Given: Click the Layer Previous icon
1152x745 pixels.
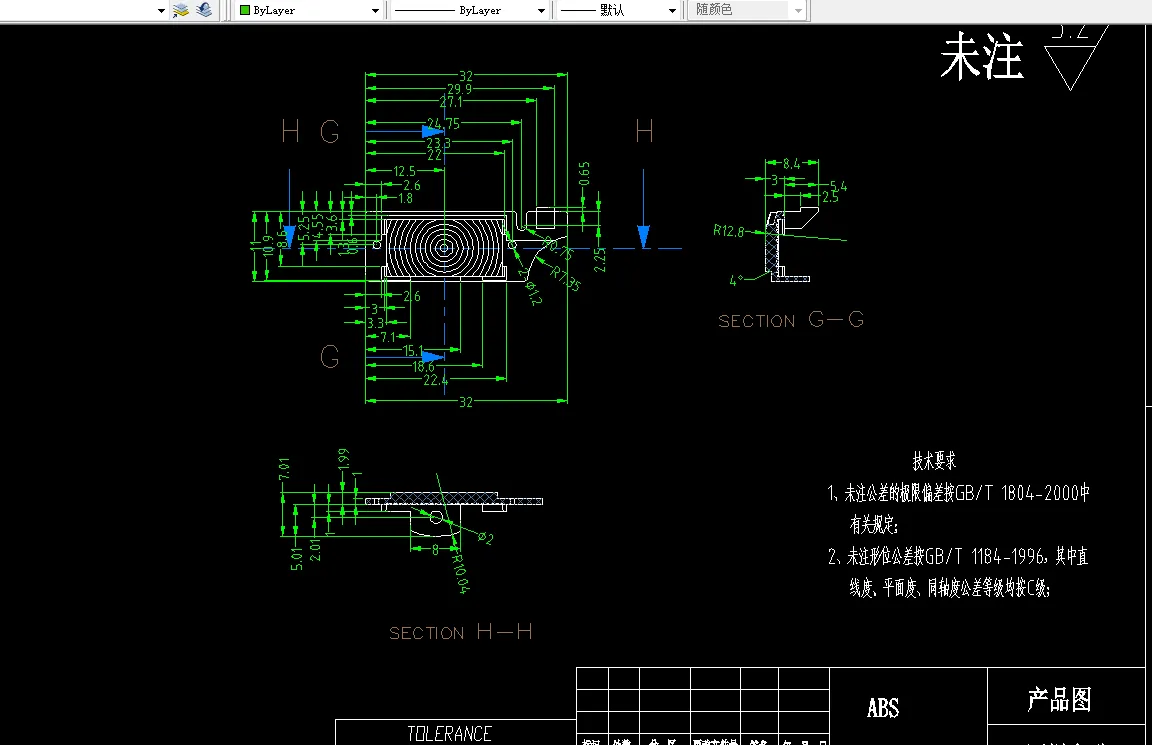Looking at the screenshot, I should tap(204, 10).
